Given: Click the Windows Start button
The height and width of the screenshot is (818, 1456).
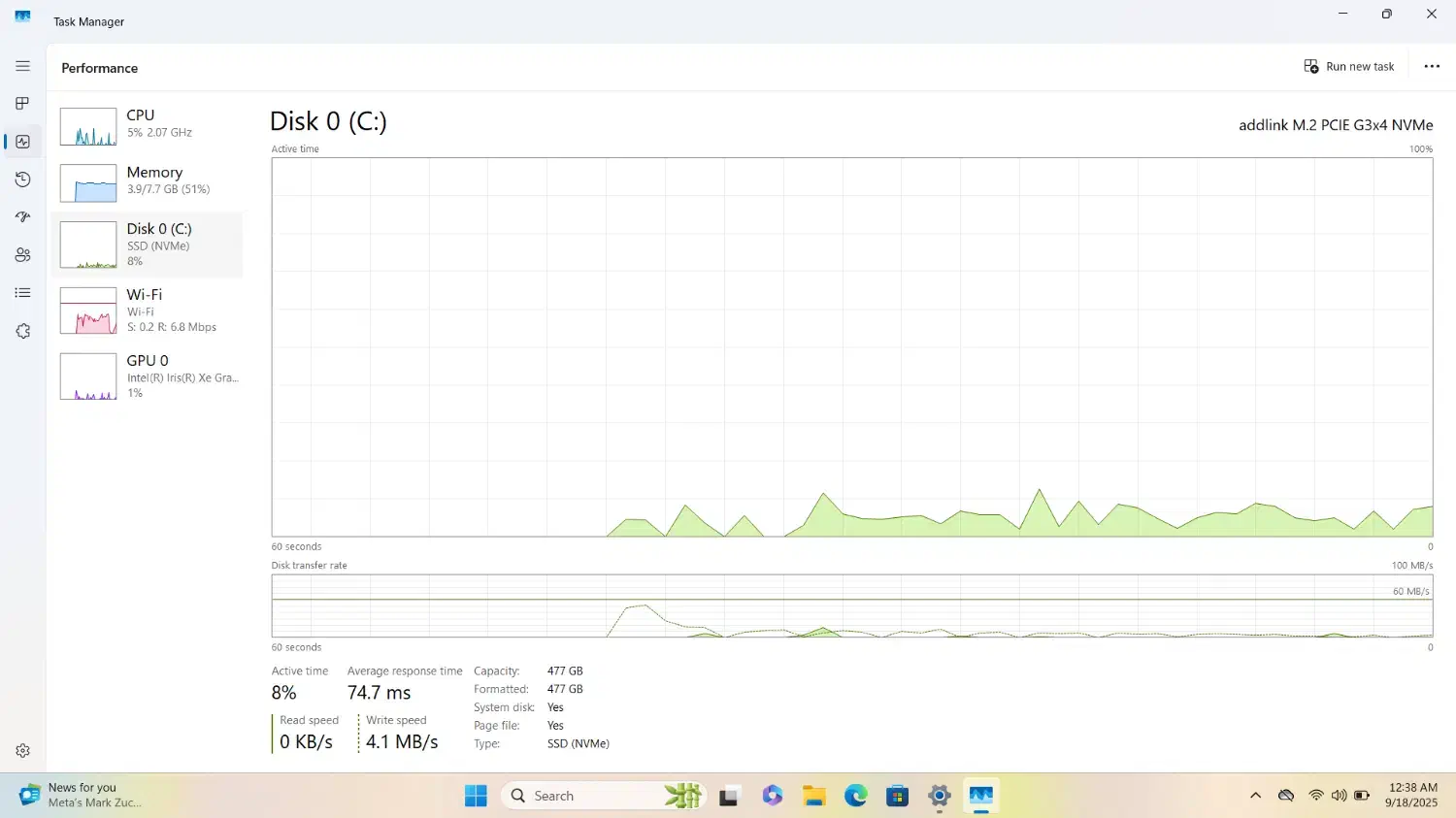Looking at the screenshot, I should (476, 796).
